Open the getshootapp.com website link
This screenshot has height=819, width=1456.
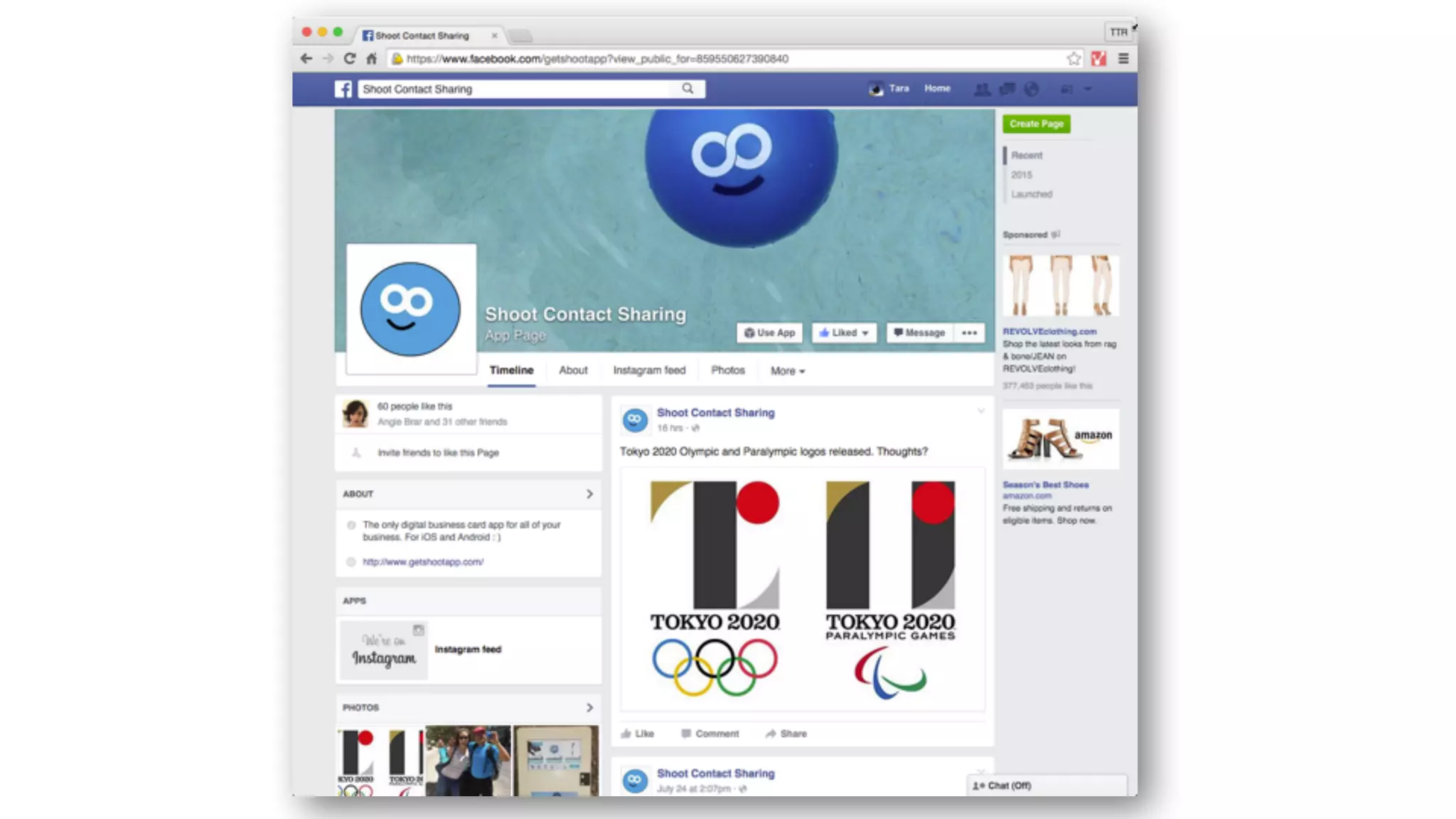click(423, 562)
